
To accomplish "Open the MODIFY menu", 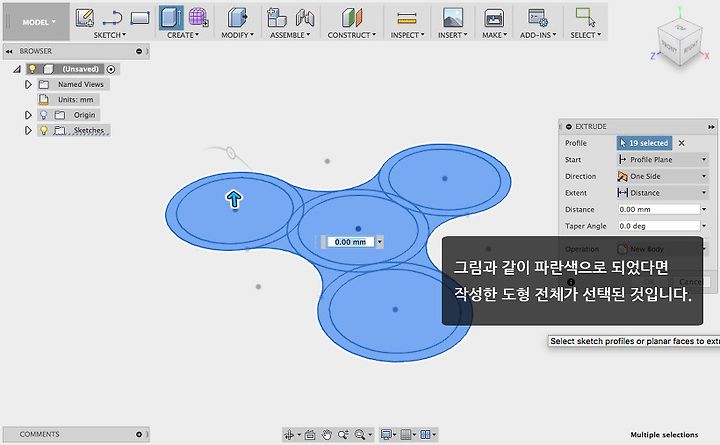I will pyautogui.click(x=237, y=35).
